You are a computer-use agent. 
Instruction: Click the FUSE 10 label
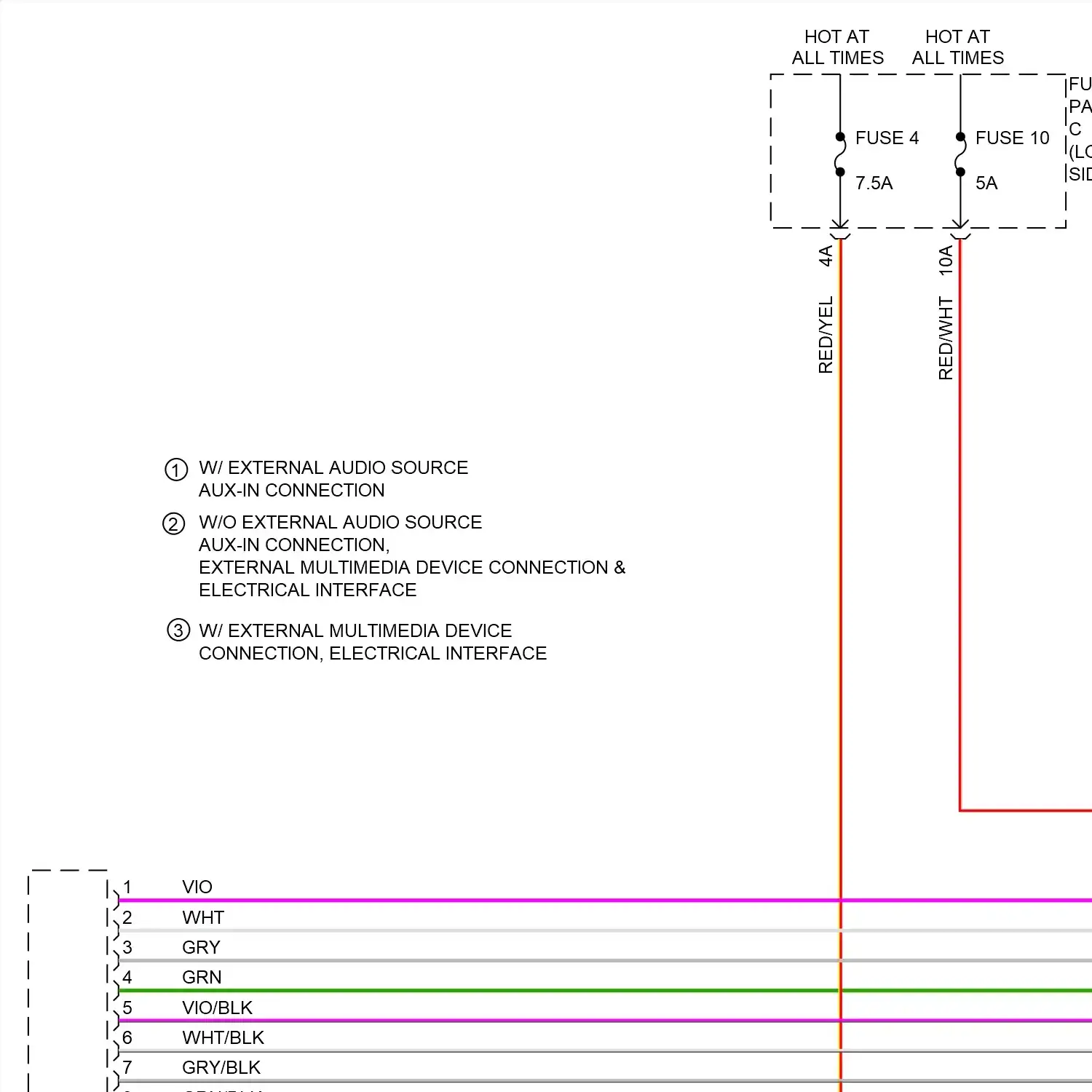(x=1012, y=138)
